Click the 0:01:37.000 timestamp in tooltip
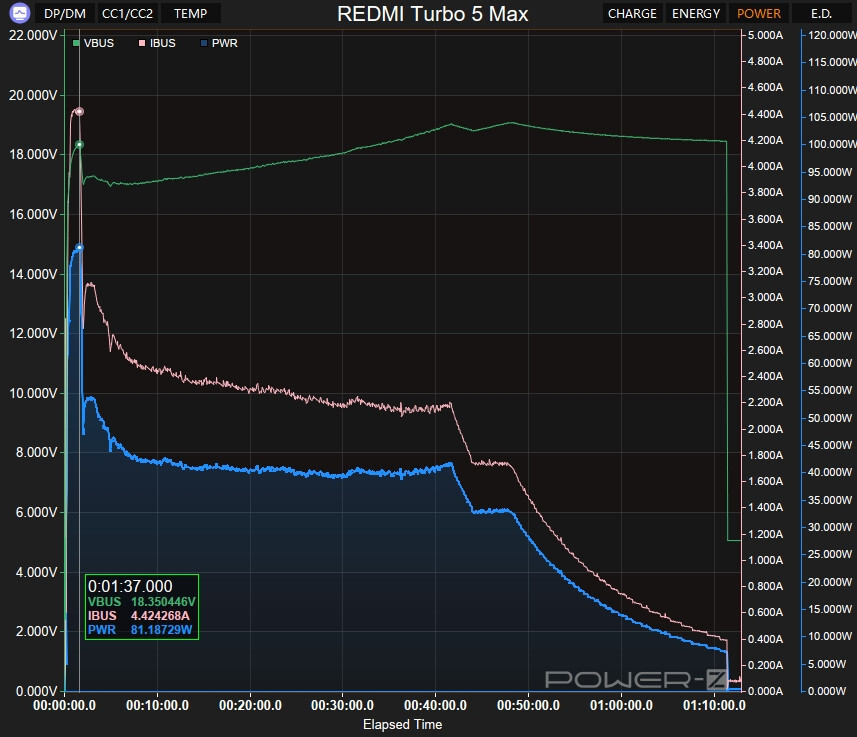This screenshot has width=857, height=737. [x=130, y=586]
